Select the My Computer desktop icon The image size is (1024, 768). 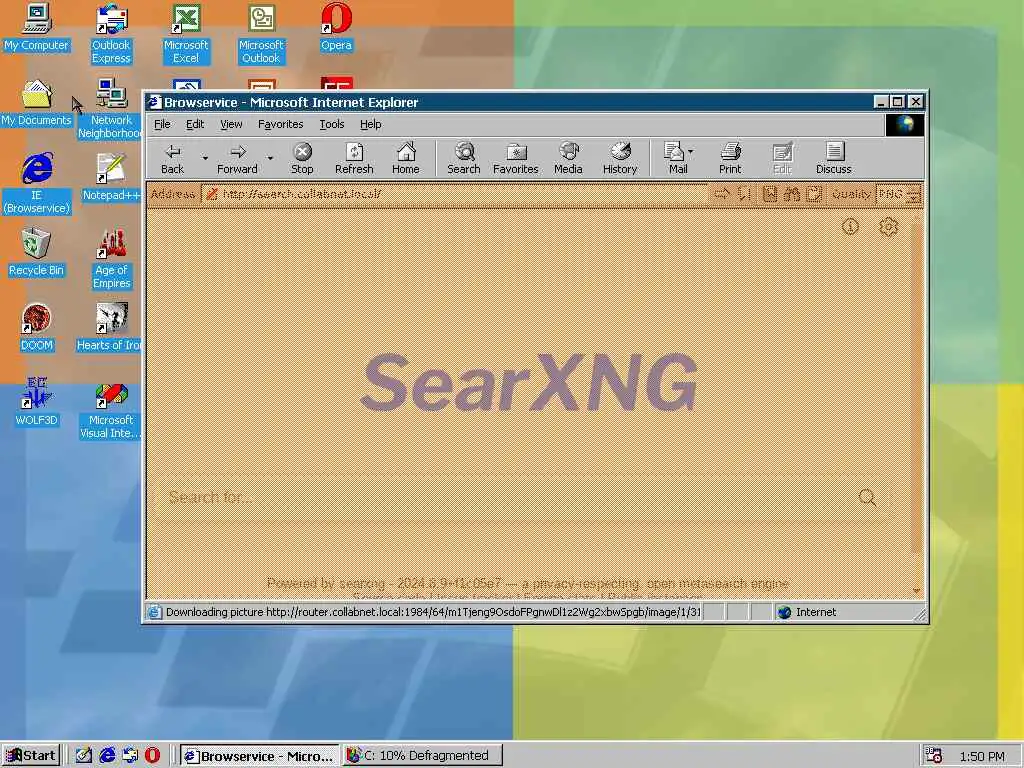pyautogui.click(x=37, y=27)
